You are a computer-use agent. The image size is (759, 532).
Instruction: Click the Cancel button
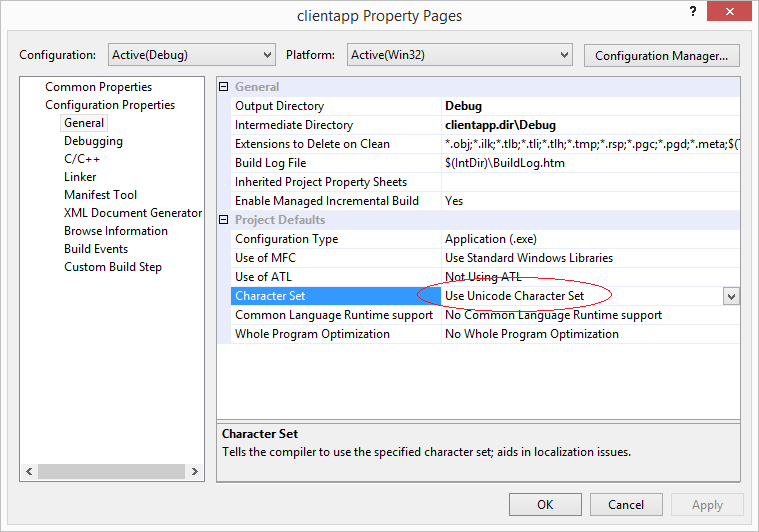pyautogui.click(x=626, y=504)
